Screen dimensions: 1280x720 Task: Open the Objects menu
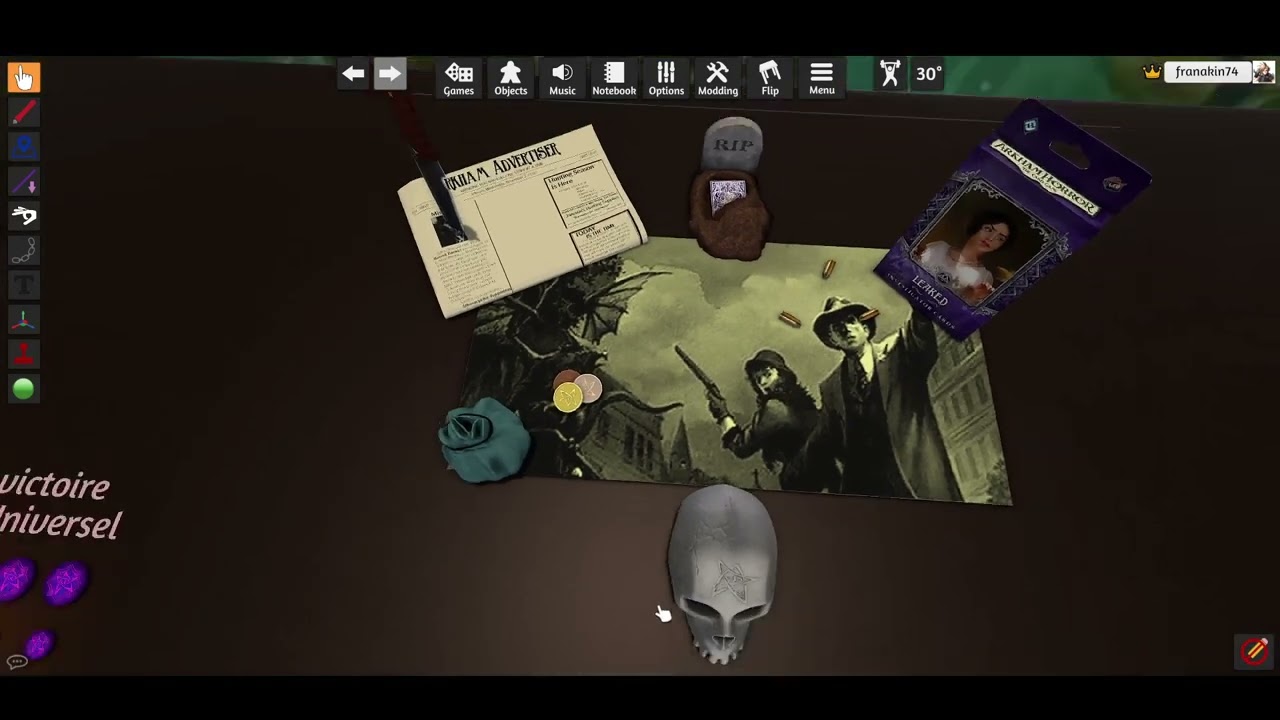tap(511, 78)
